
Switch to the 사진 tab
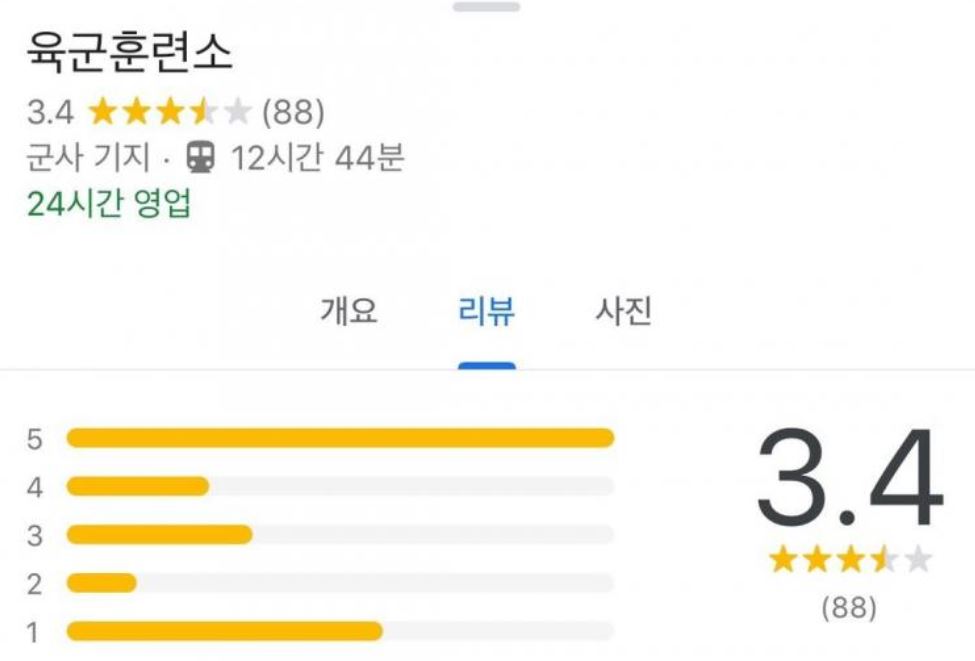coord(624,310)
